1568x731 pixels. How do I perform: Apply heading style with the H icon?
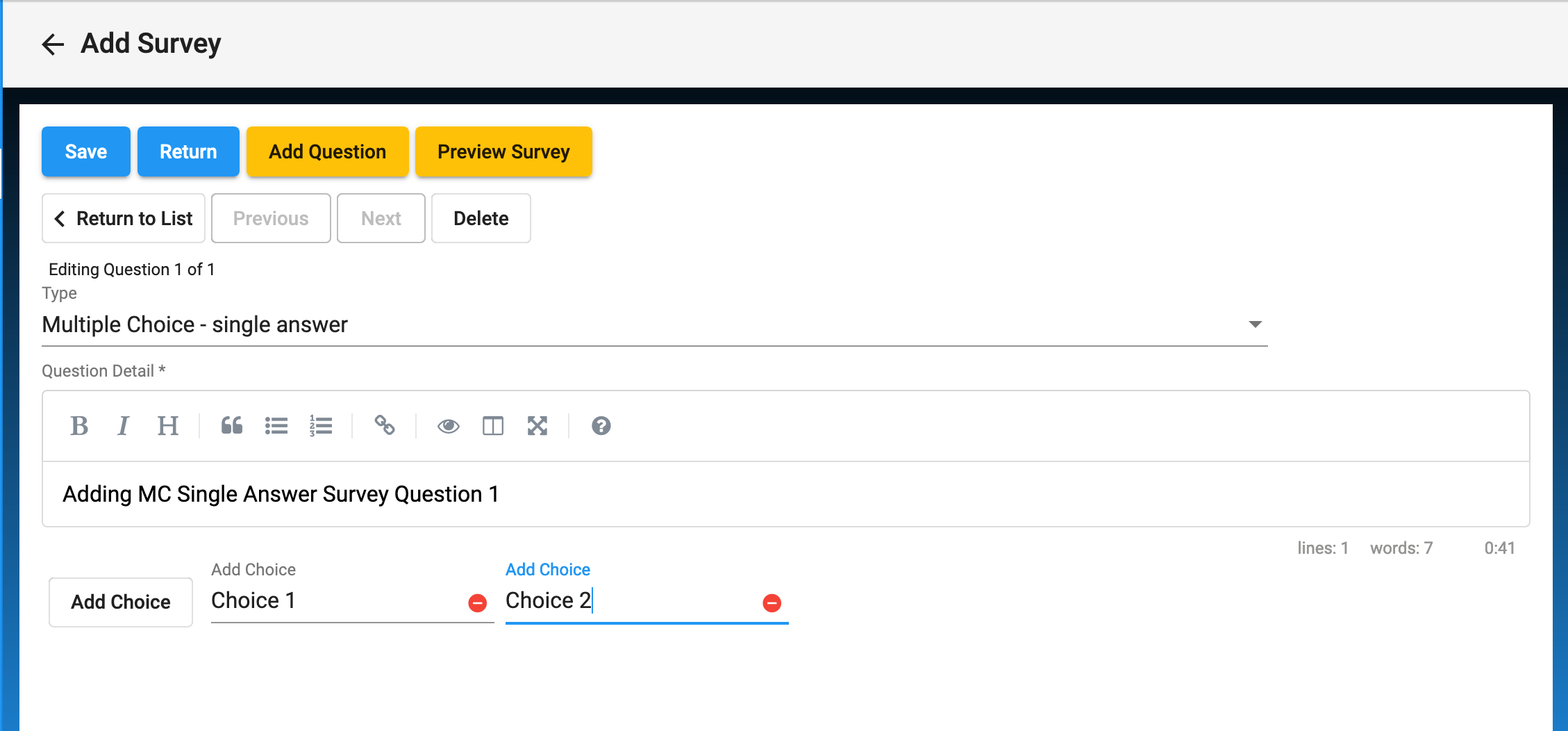pyautogui.click(x=168, y=426)
